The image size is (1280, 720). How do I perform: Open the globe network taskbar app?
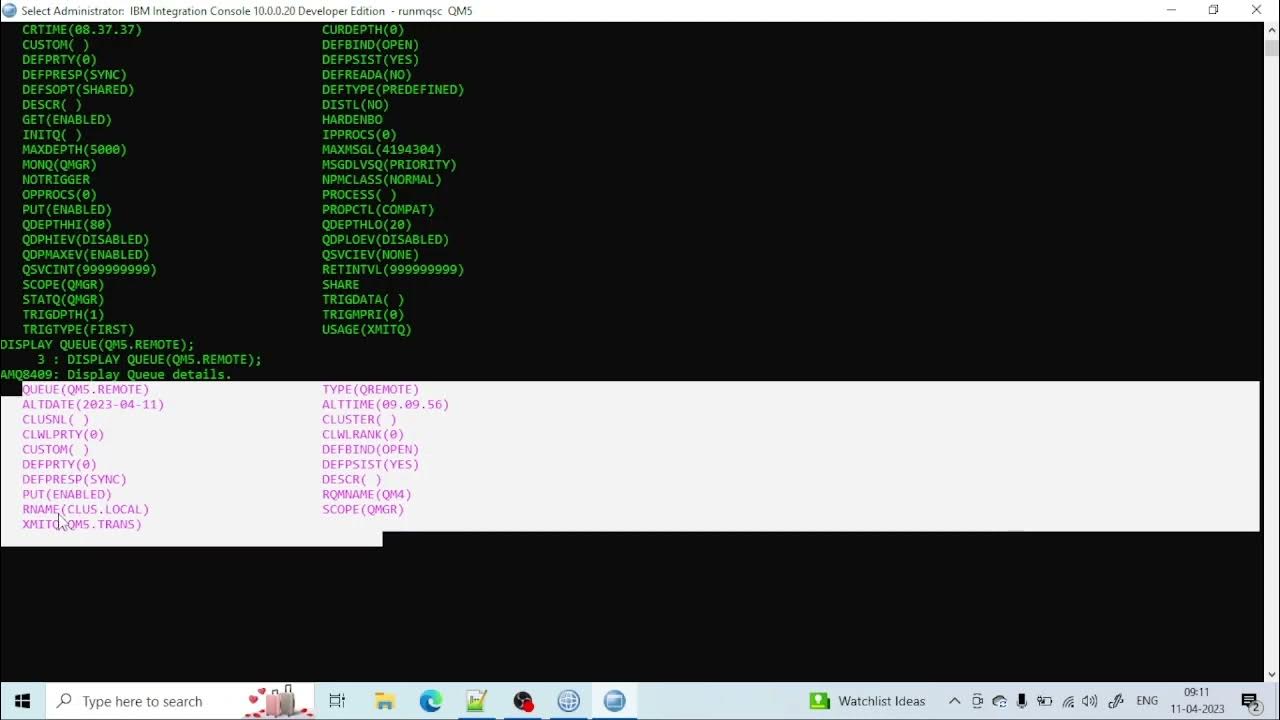point(569,701)
